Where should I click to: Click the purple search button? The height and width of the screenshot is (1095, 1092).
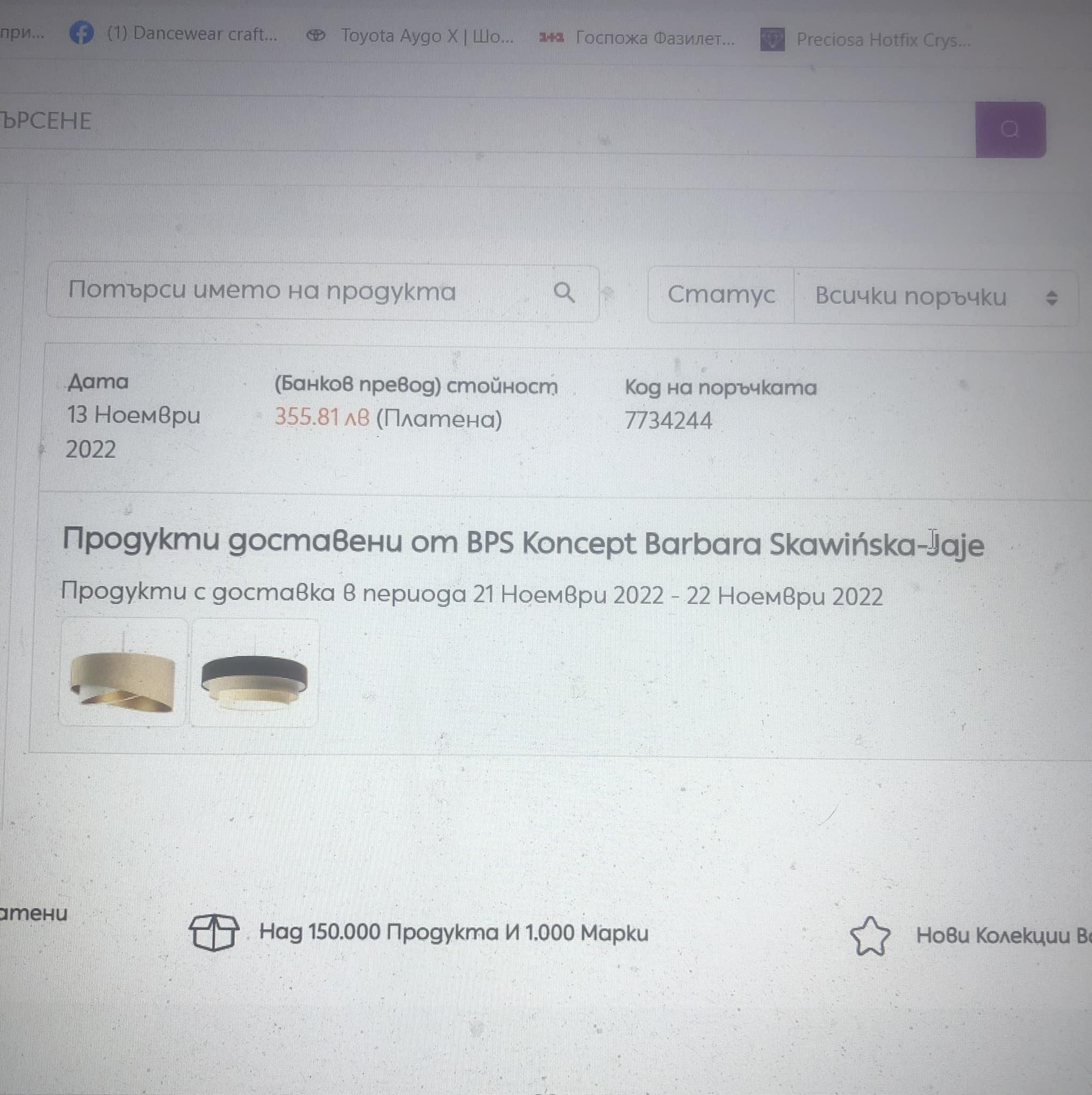[1010, 130]
